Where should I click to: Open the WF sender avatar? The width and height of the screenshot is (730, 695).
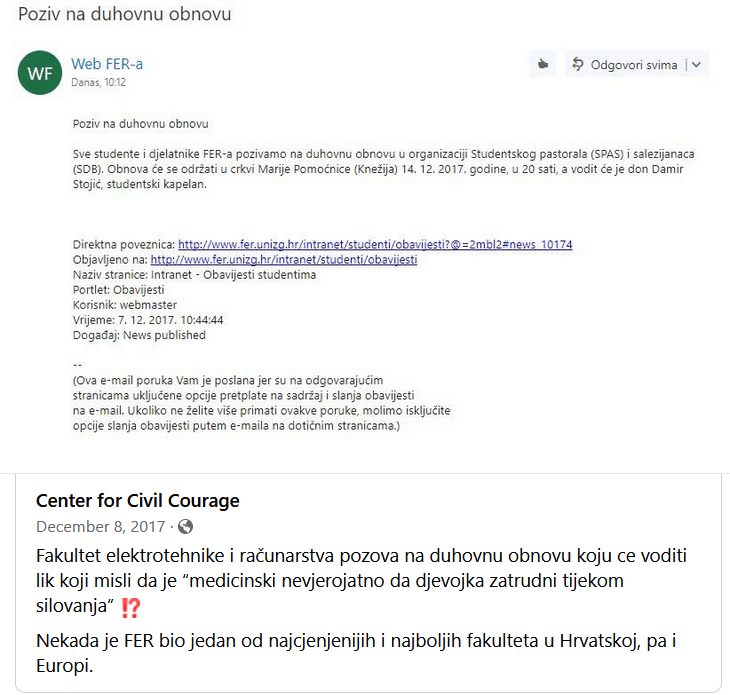pyautogui.click(x=40, y=72)
